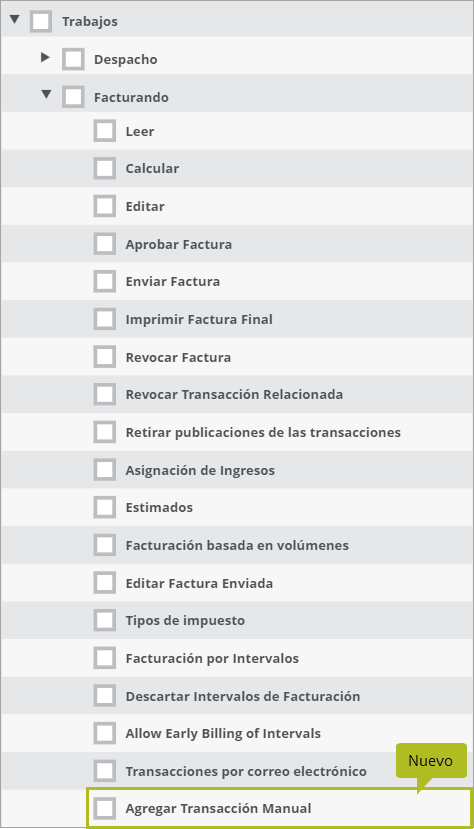Enable the Despacho checkbox

[73, 59]
